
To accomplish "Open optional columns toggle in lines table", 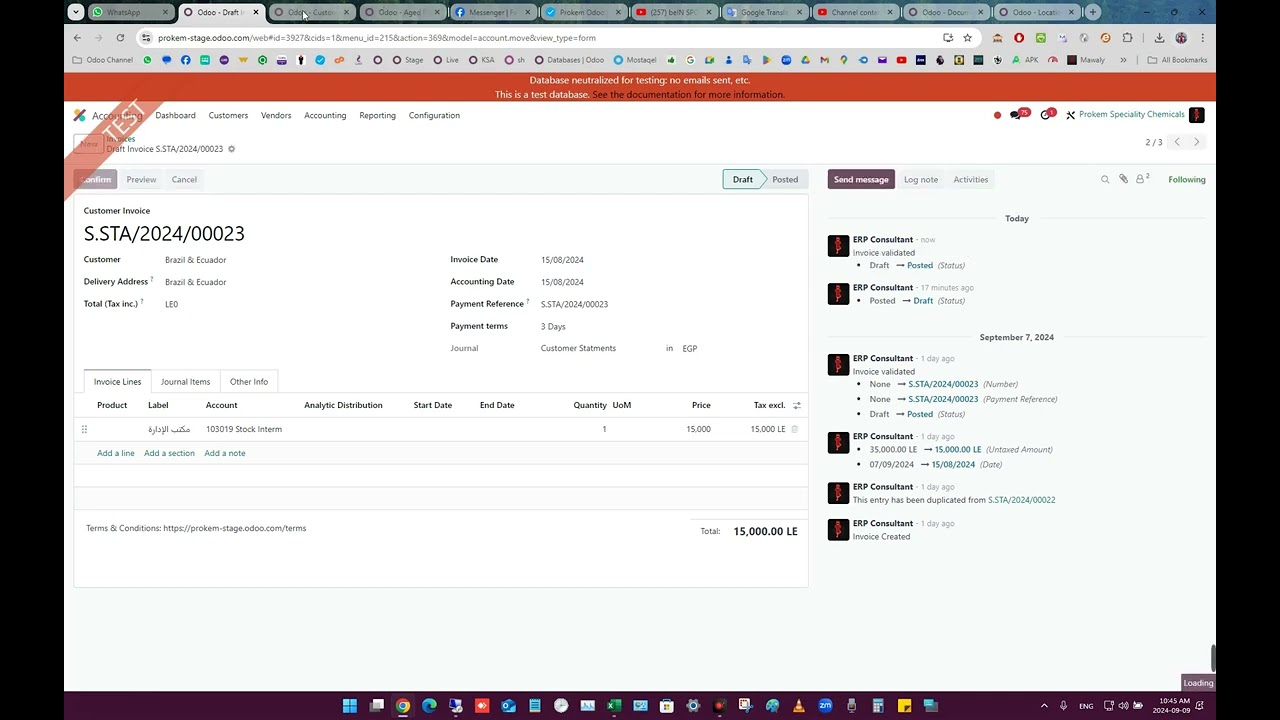I will (797, 405).
